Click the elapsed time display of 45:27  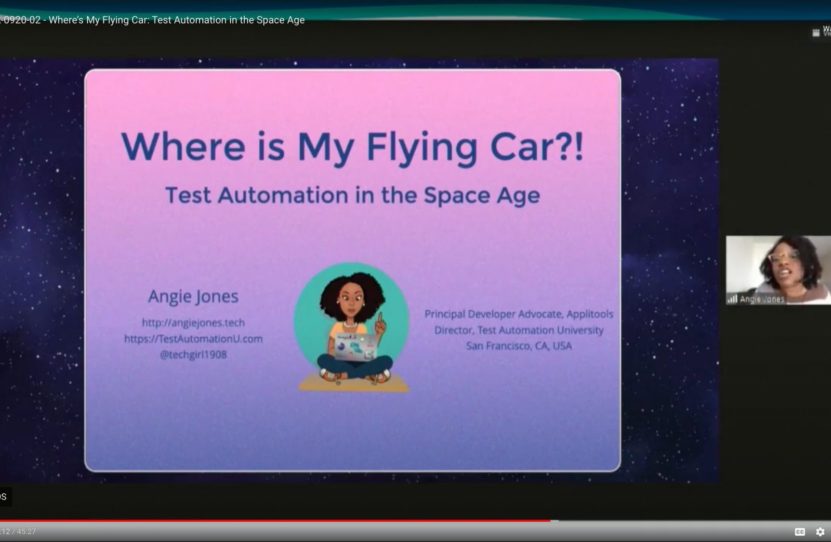[x=18, y=531]
